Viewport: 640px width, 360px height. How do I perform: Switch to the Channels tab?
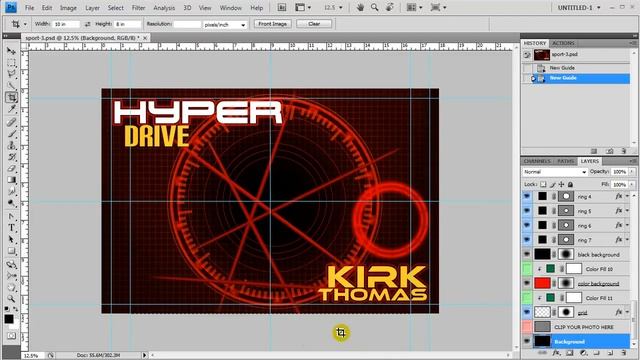click(537, 161)
